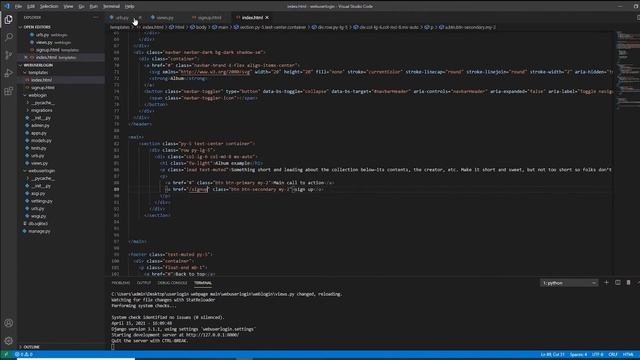Expand __pycache__ folder under weblogin
The image size is (640, 360).
(42, 103)
